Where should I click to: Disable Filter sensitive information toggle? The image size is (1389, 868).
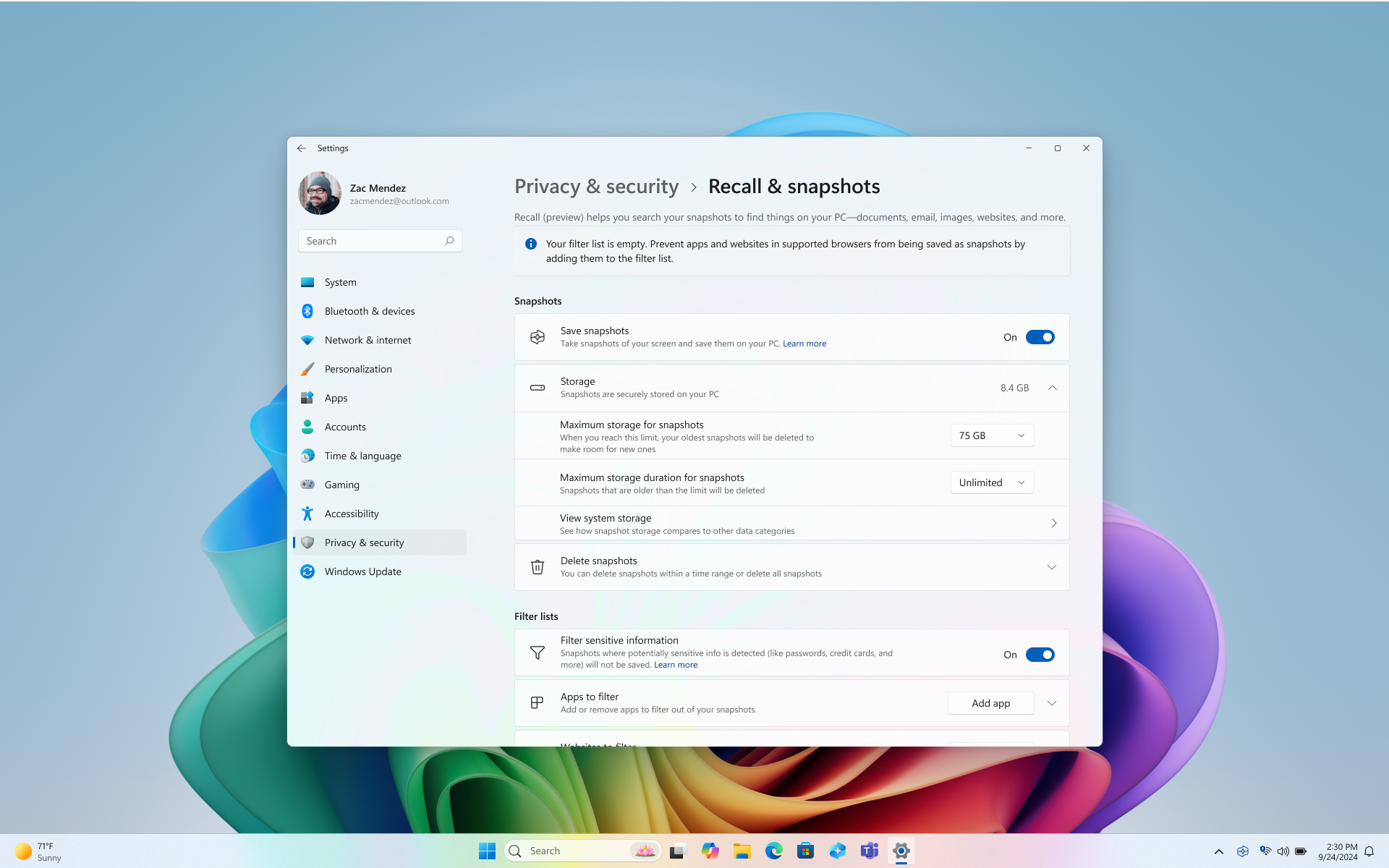(1040, 654)
